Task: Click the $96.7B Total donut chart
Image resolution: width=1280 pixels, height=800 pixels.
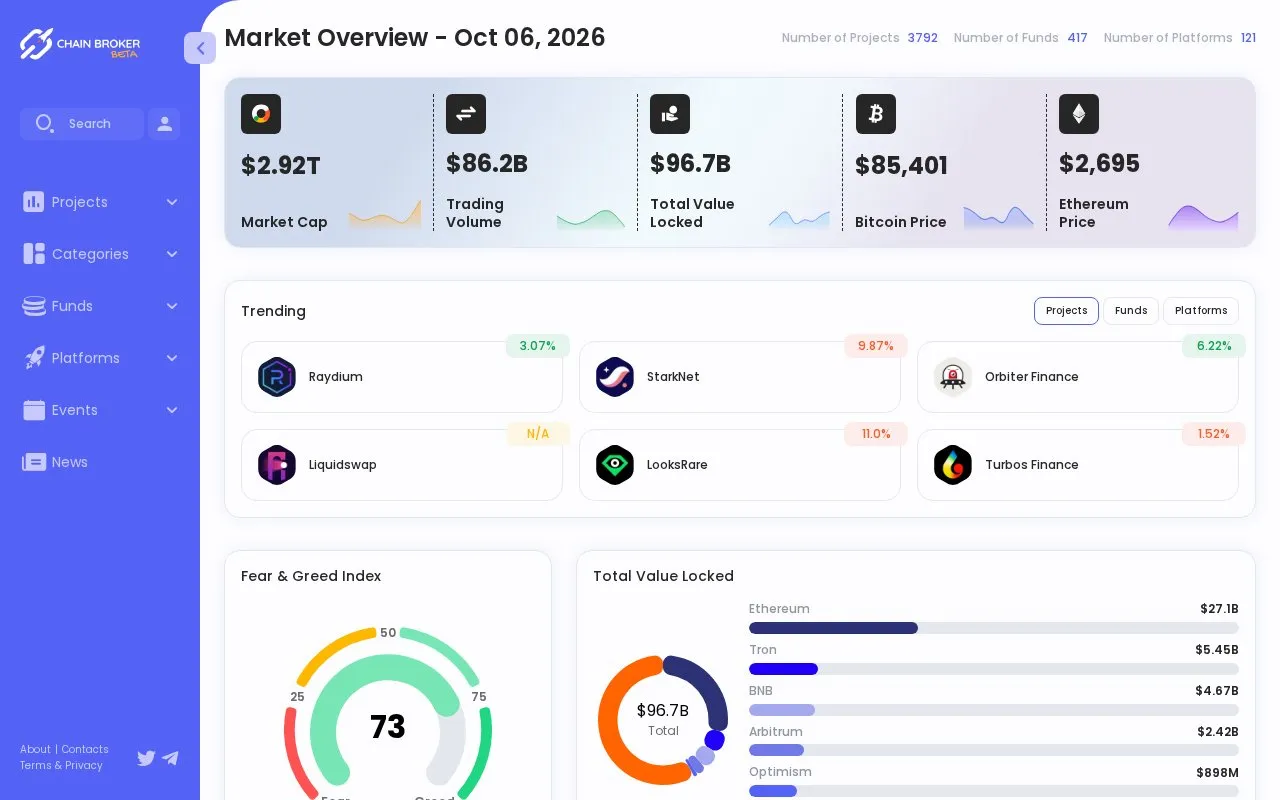Action: (x=663, y=720)
